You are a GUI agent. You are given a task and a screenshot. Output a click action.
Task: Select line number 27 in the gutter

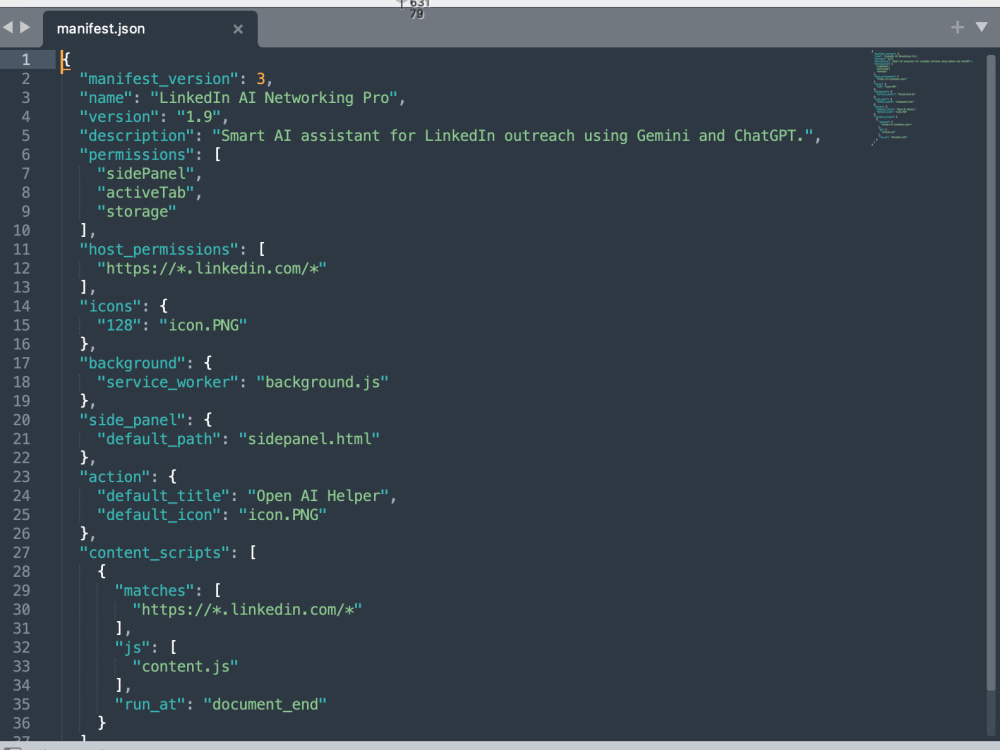click(21, 553)
